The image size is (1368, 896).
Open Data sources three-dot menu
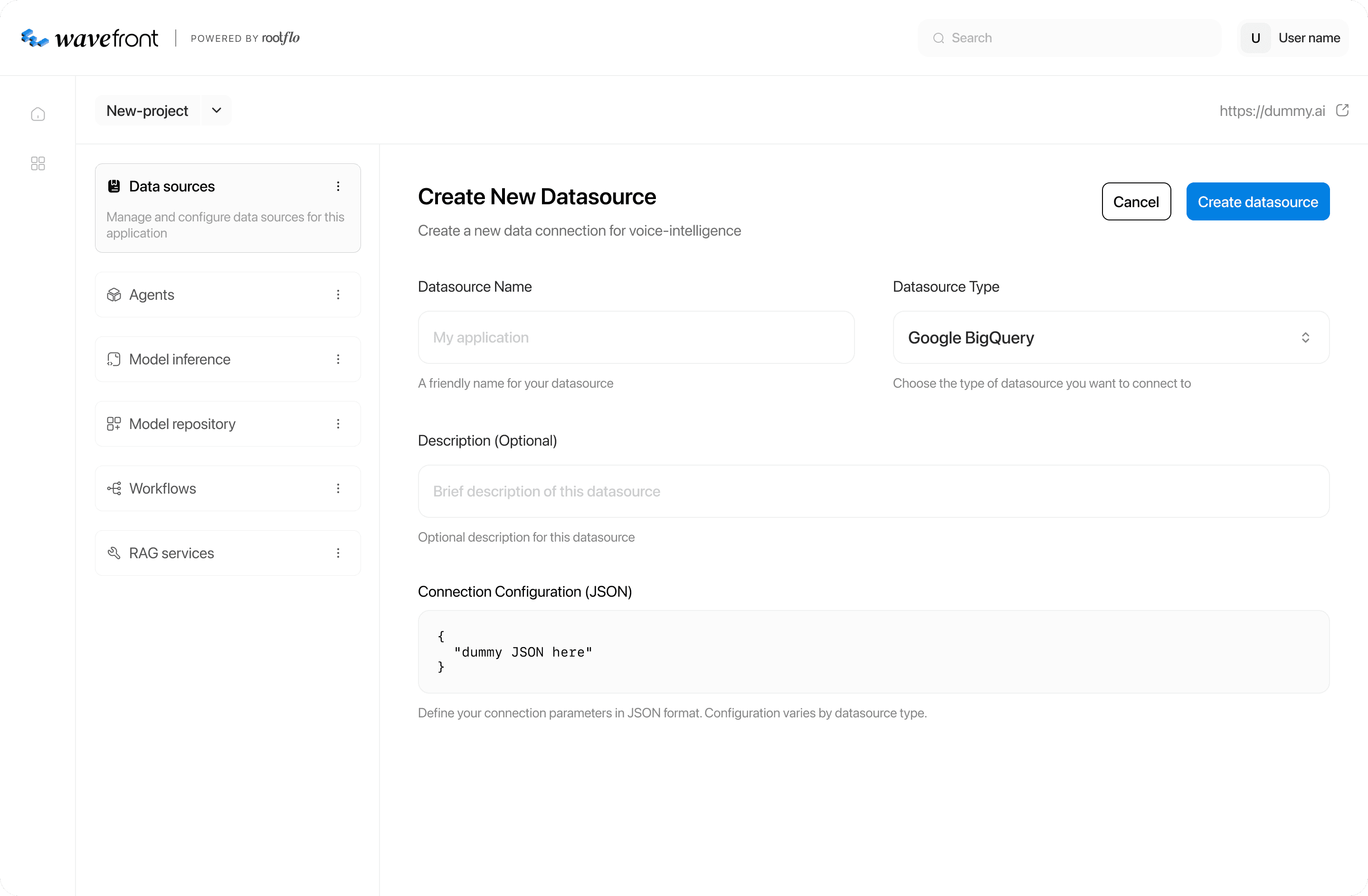click(338, 186)
